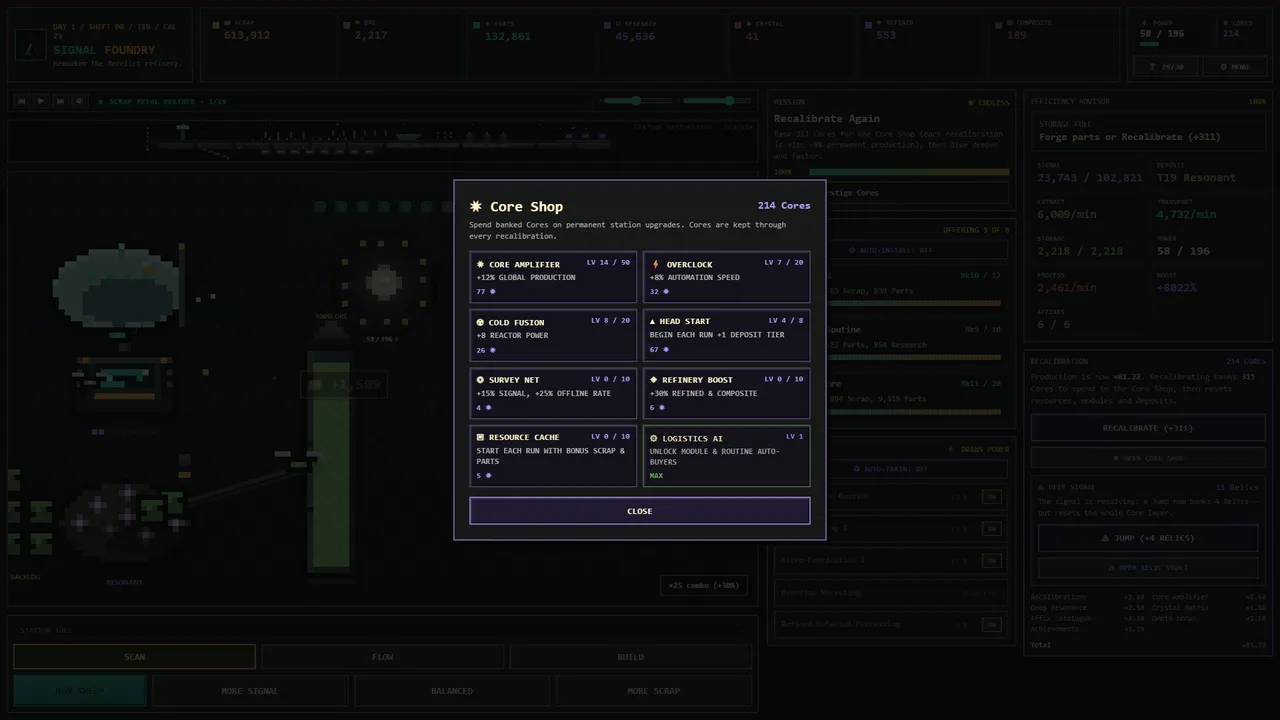The image size is (1280, 720).
Task: Click the Recalibrate (+311) button
Action: [1148, 428]
